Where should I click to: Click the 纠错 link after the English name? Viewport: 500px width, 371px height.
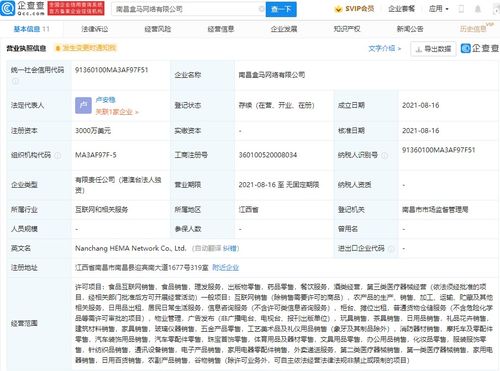[229, 248]
